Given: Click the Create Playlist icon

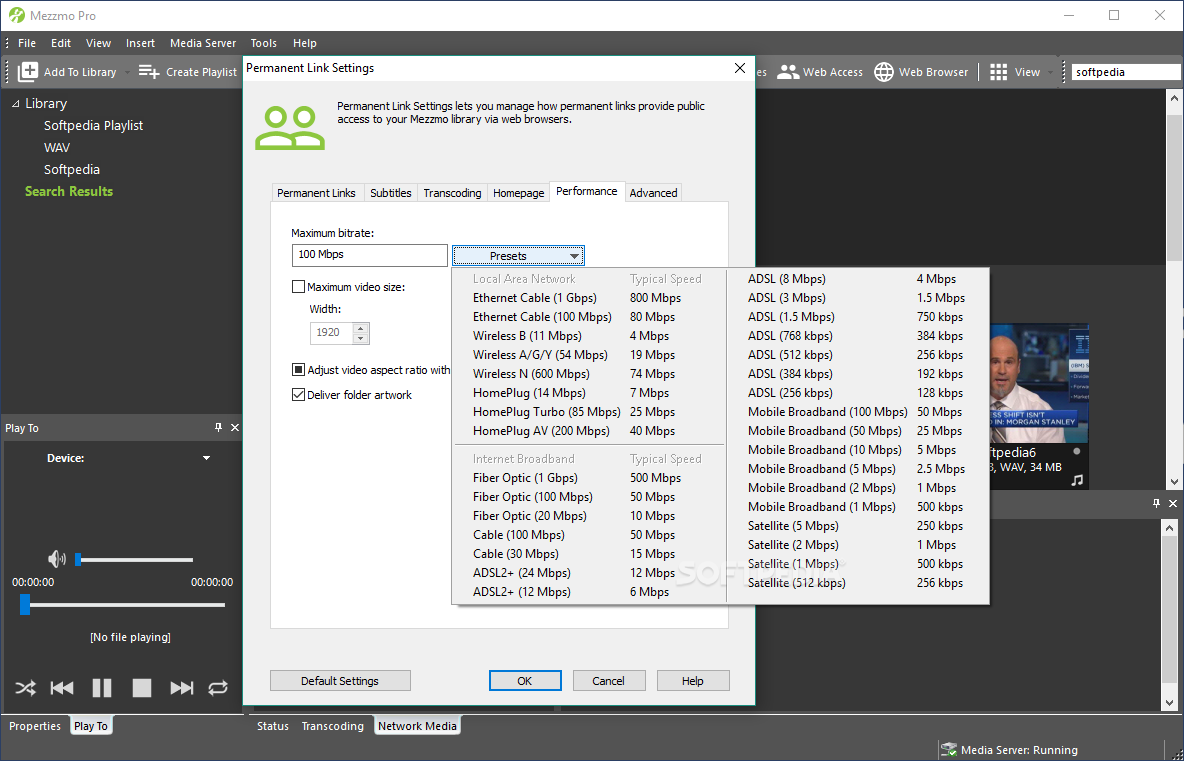Looking at the screenshot, I should [x=149, y=72].
